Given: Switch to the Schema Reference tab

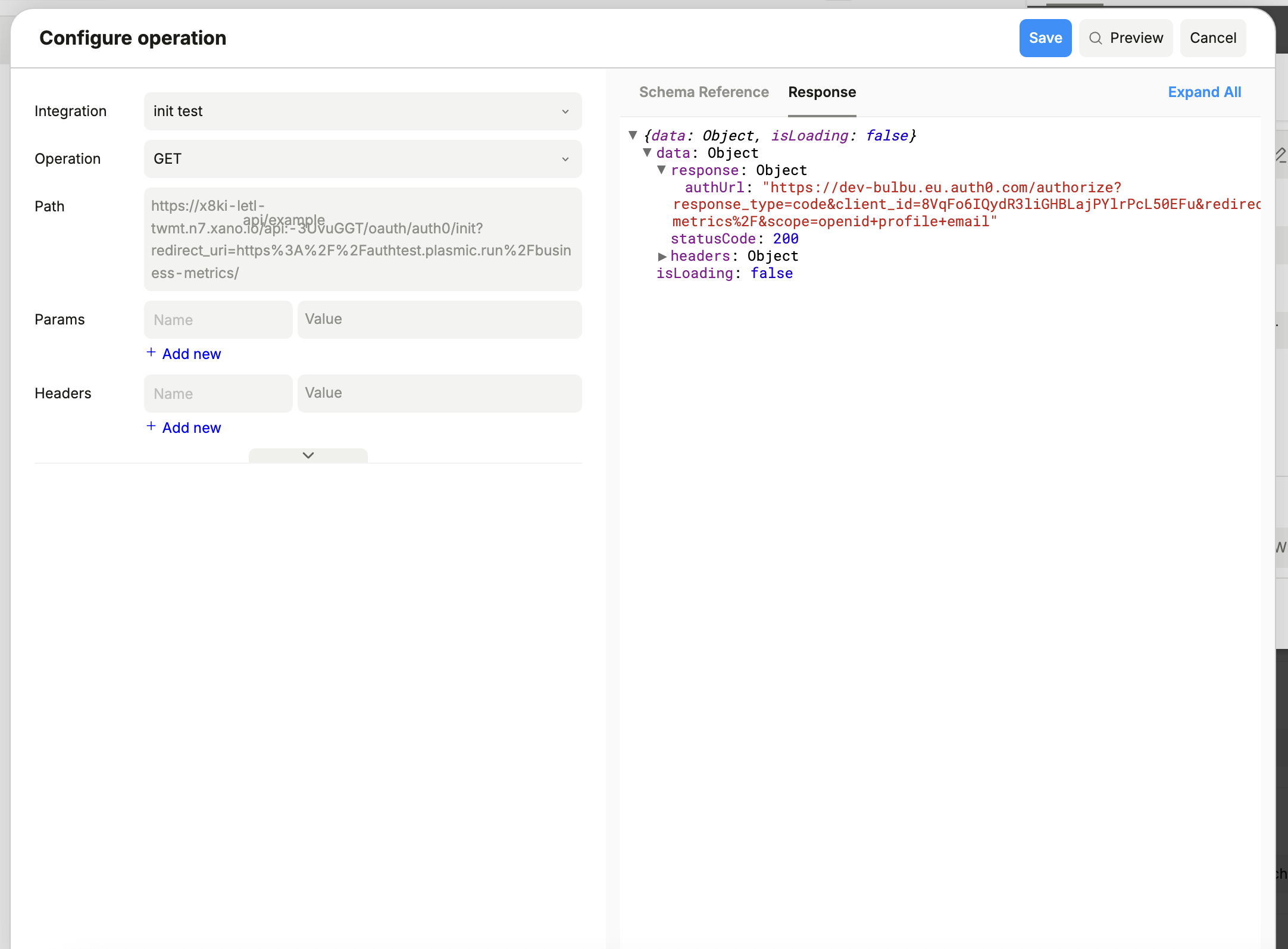Looking at the screenshot, I should click(x=704, y=92).
